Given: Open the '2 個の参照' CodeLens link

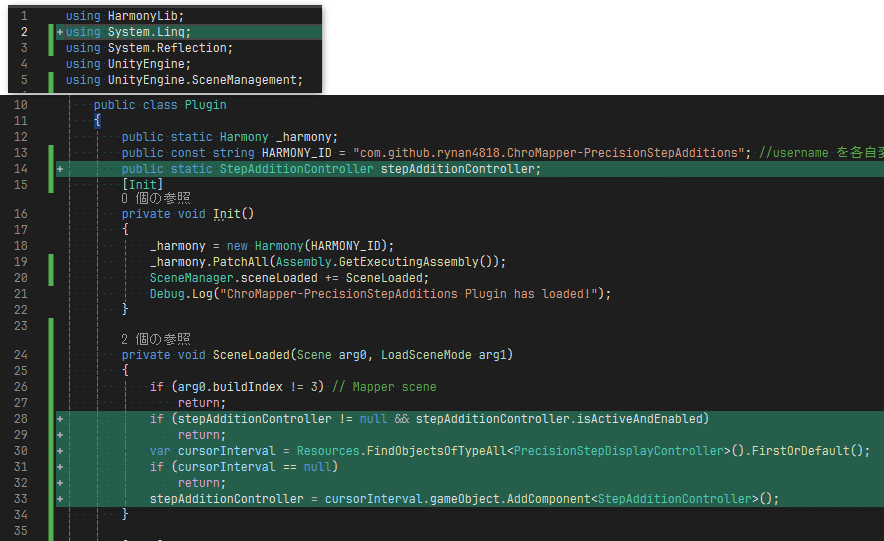Looking at the screenshot, I should tap(156, 339).
